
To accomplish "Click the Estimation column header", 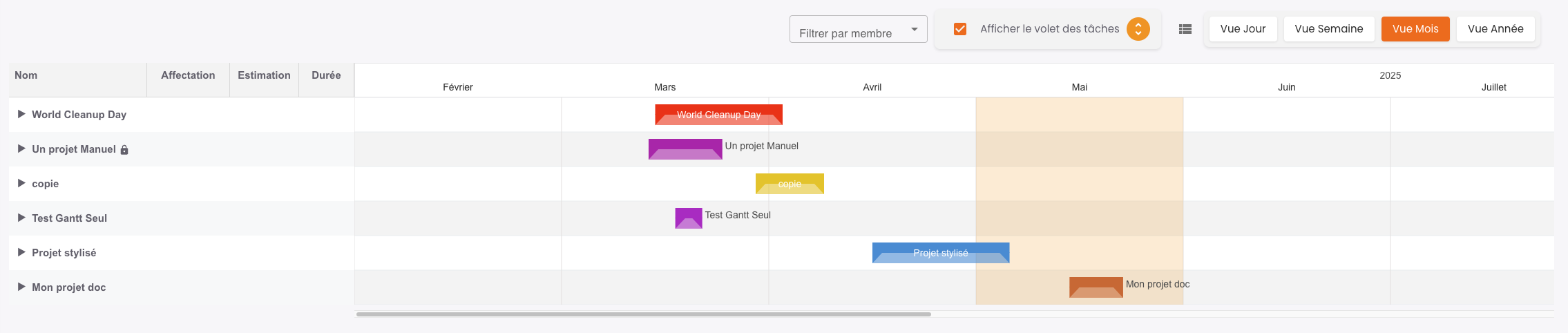I will tap(264, 75).
